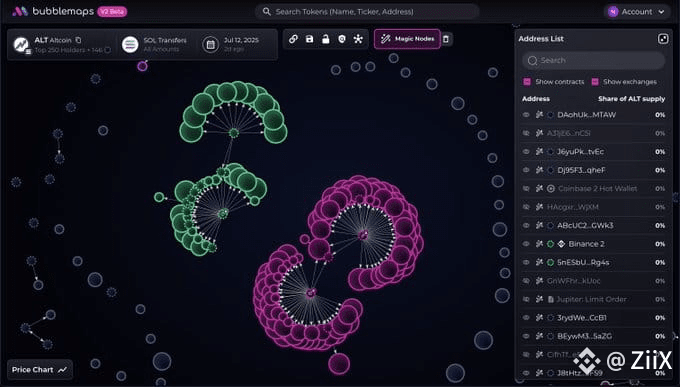Click the token search field
The width and height of the screenshot is (680, 387).
367,12
